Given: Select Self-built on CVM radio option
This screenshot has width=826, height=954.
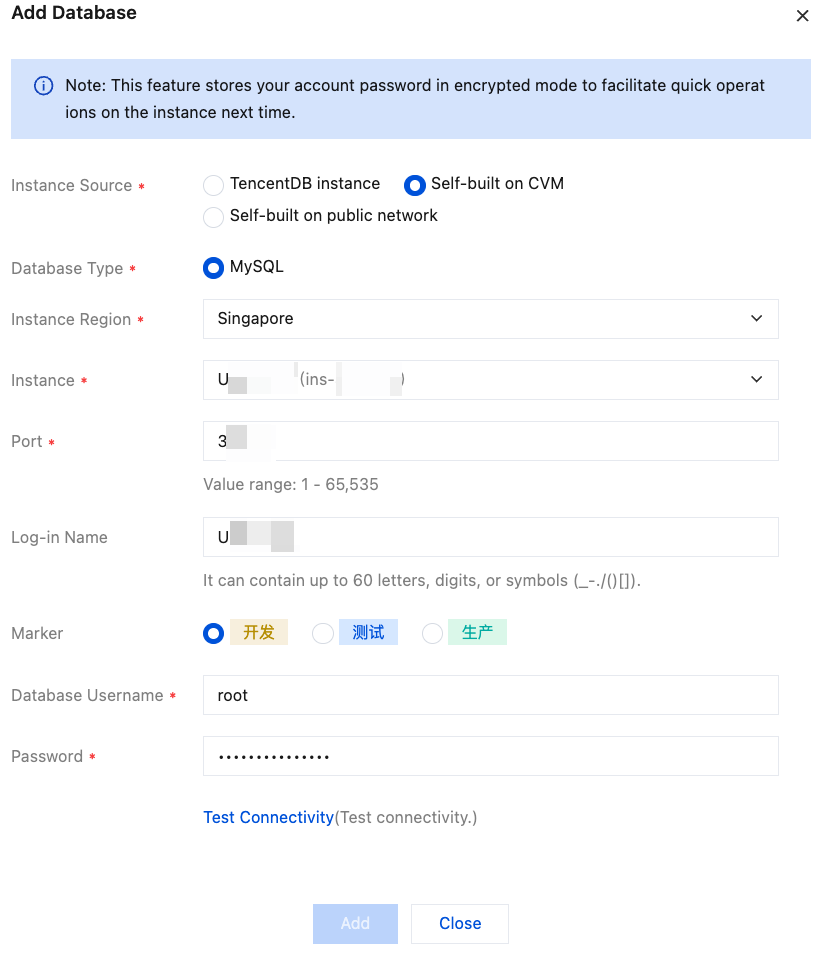Looking at the screenshot, I should 414,185.
